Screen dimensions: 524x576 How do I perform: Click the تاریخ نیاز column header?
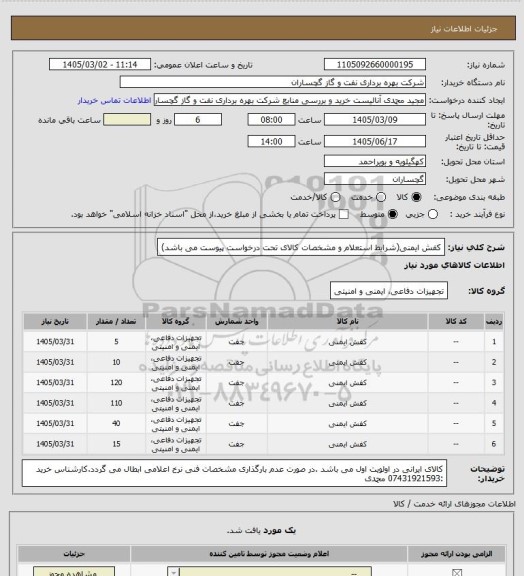point(55,321)
